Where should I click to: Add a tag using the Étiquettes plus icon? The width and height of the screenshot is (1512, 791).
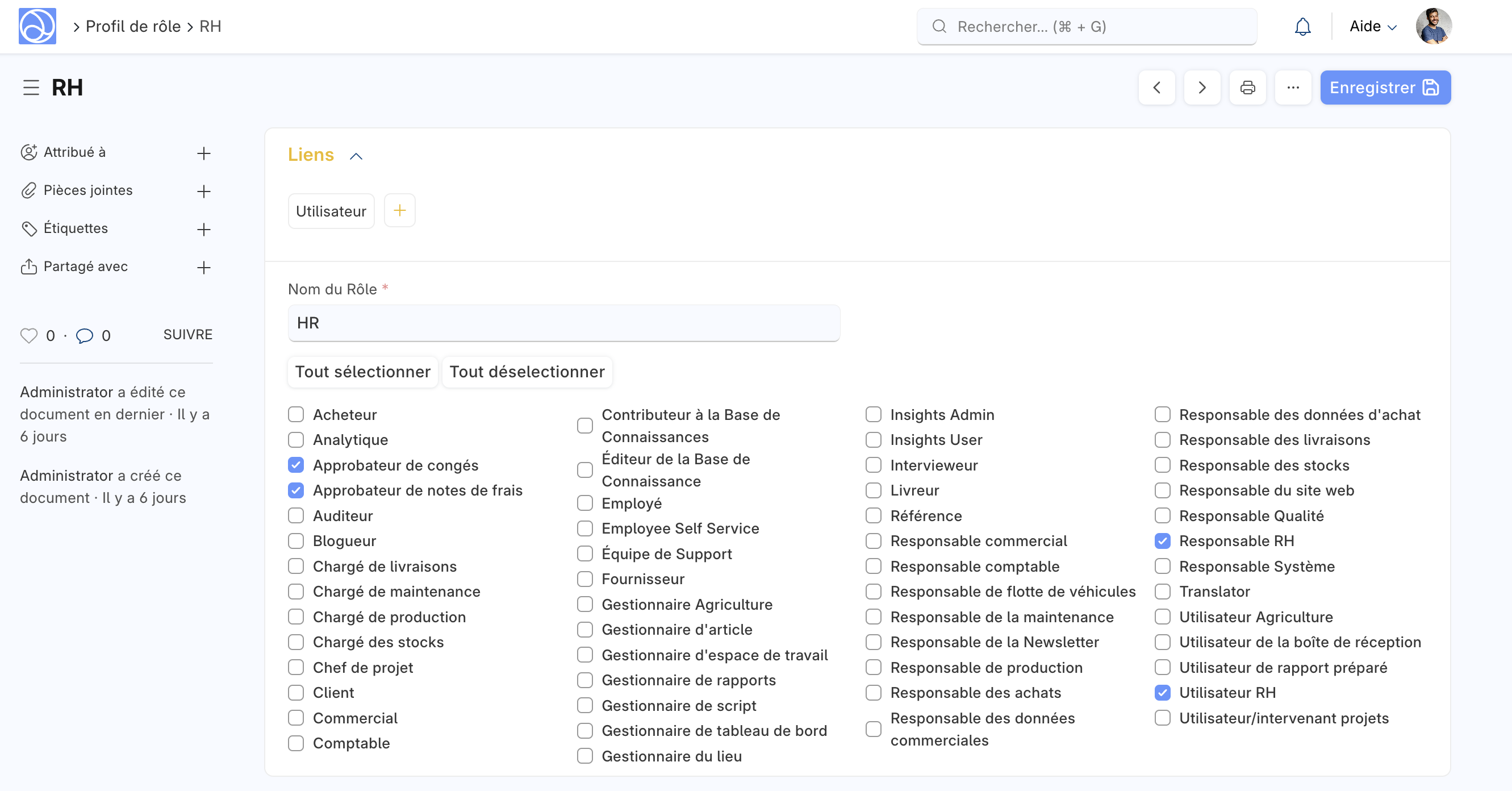203,229
